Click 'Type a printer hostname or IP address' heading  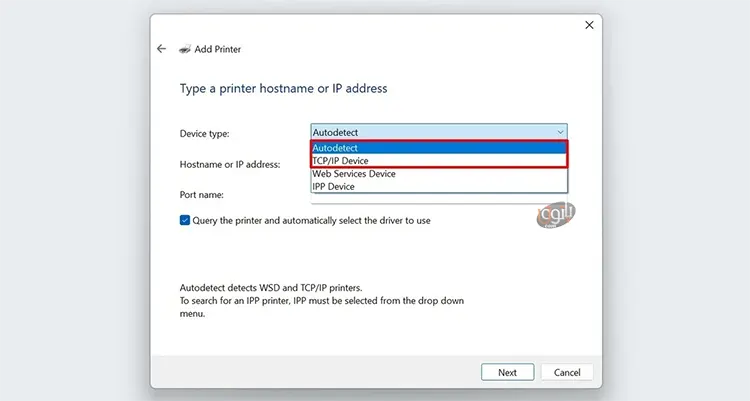(284, 89)
